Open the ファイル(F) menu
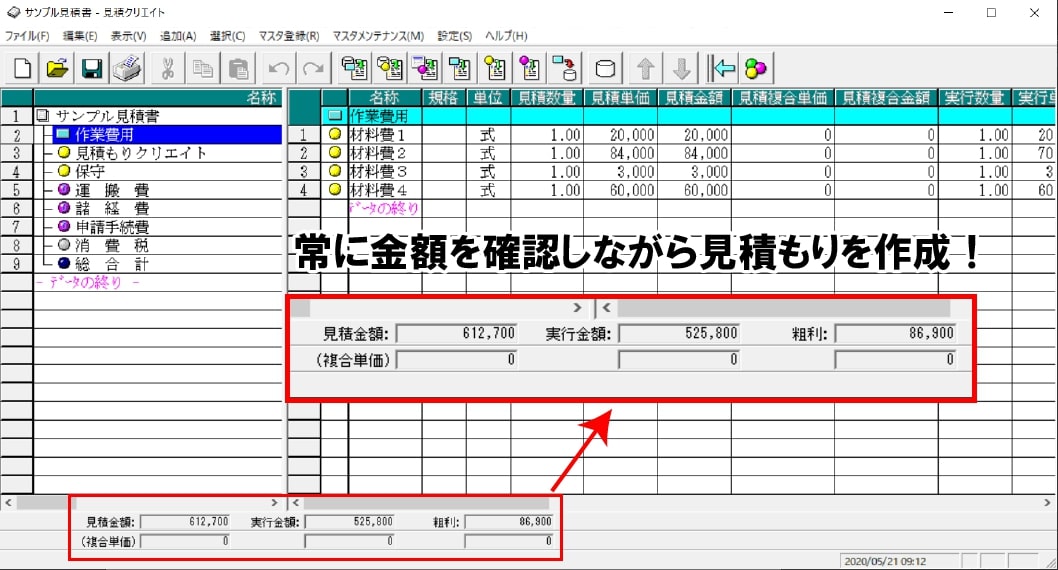This screenshot has height=570, width=1058. coord(27,36)
